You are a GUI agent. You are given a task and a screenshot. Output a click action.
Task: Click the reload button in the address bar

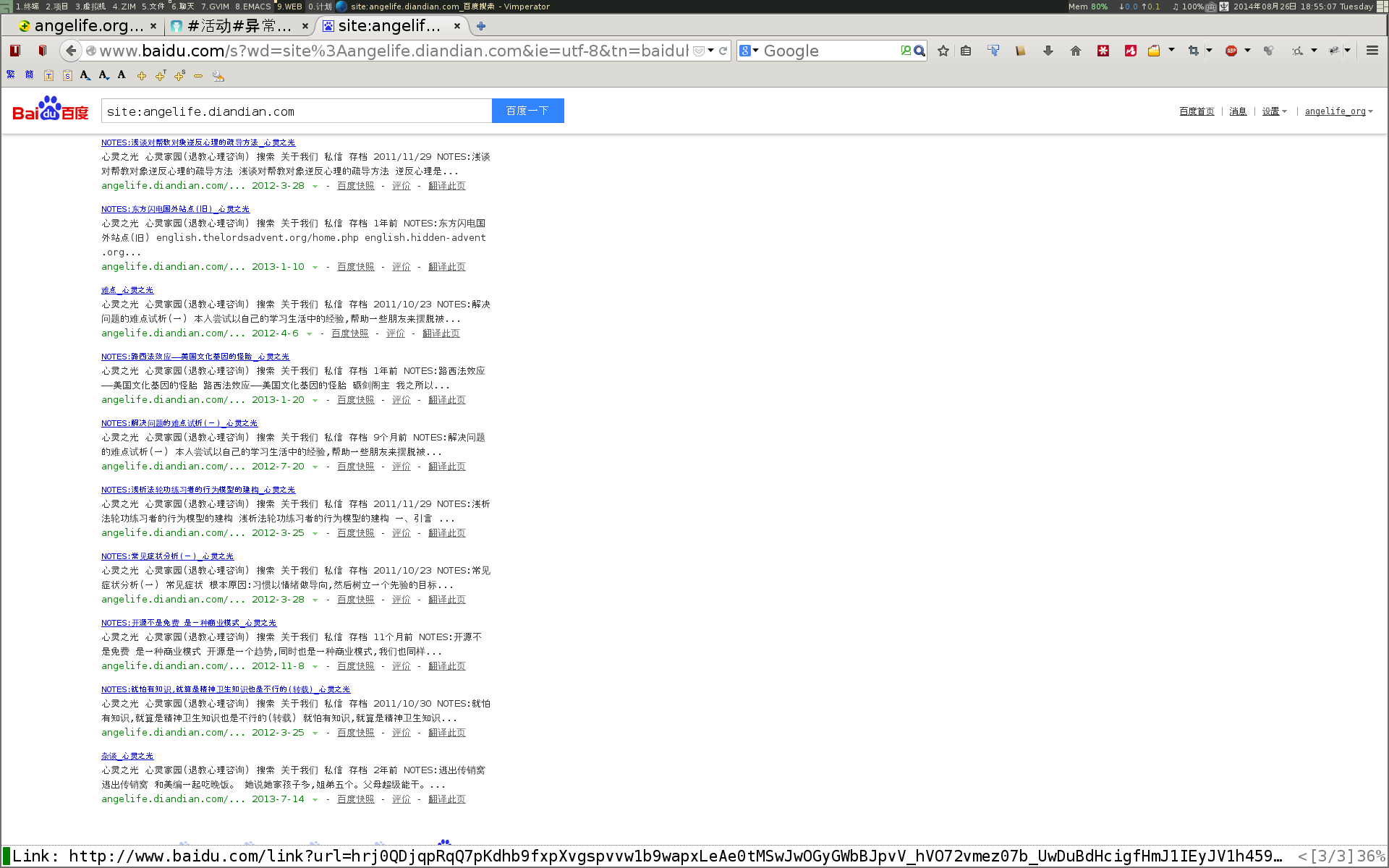(x=723, y=51)
